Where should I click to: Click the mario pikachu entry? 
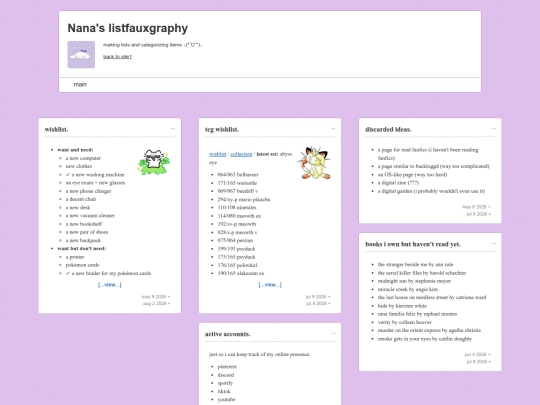[244, 199]
